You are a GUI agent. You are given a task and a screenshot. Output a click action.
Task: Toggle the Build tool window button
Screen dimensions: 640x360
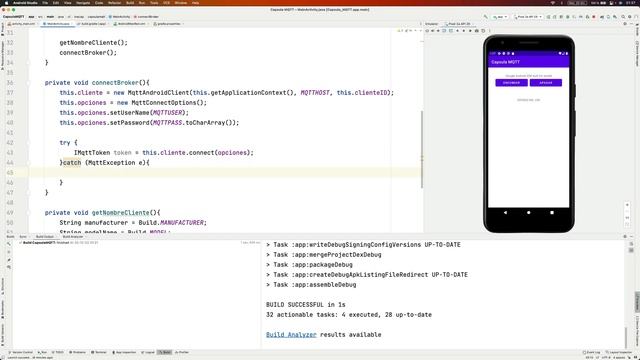tap(165, 352)
